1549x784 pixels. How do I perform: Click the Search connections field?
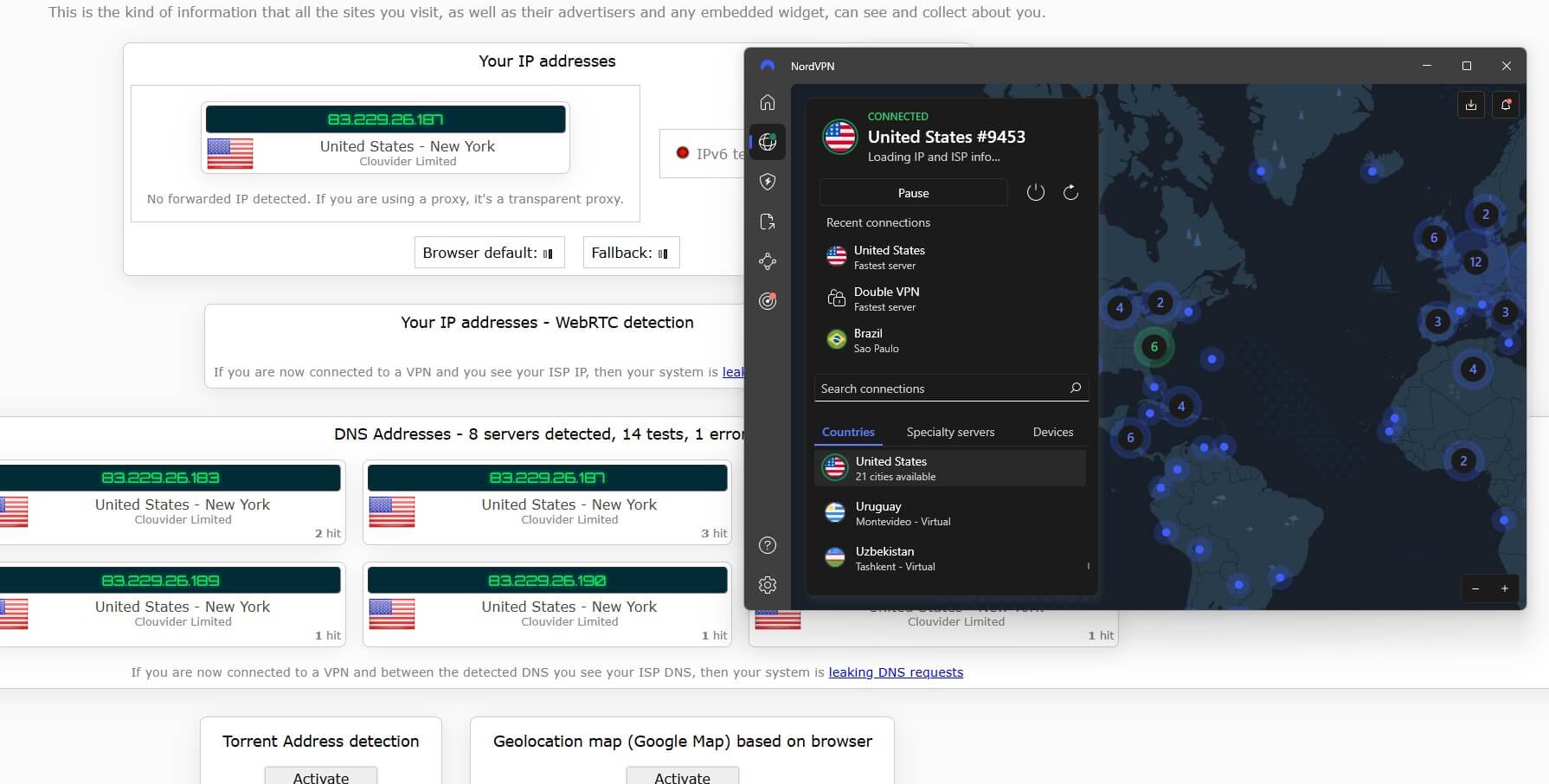[950, 389]
